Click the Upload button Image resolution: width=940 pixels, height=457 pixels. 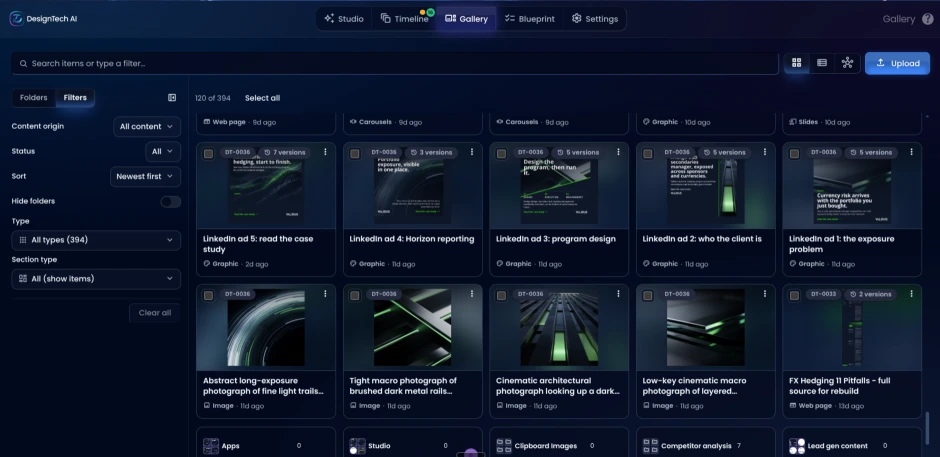(x=897, y=63)
